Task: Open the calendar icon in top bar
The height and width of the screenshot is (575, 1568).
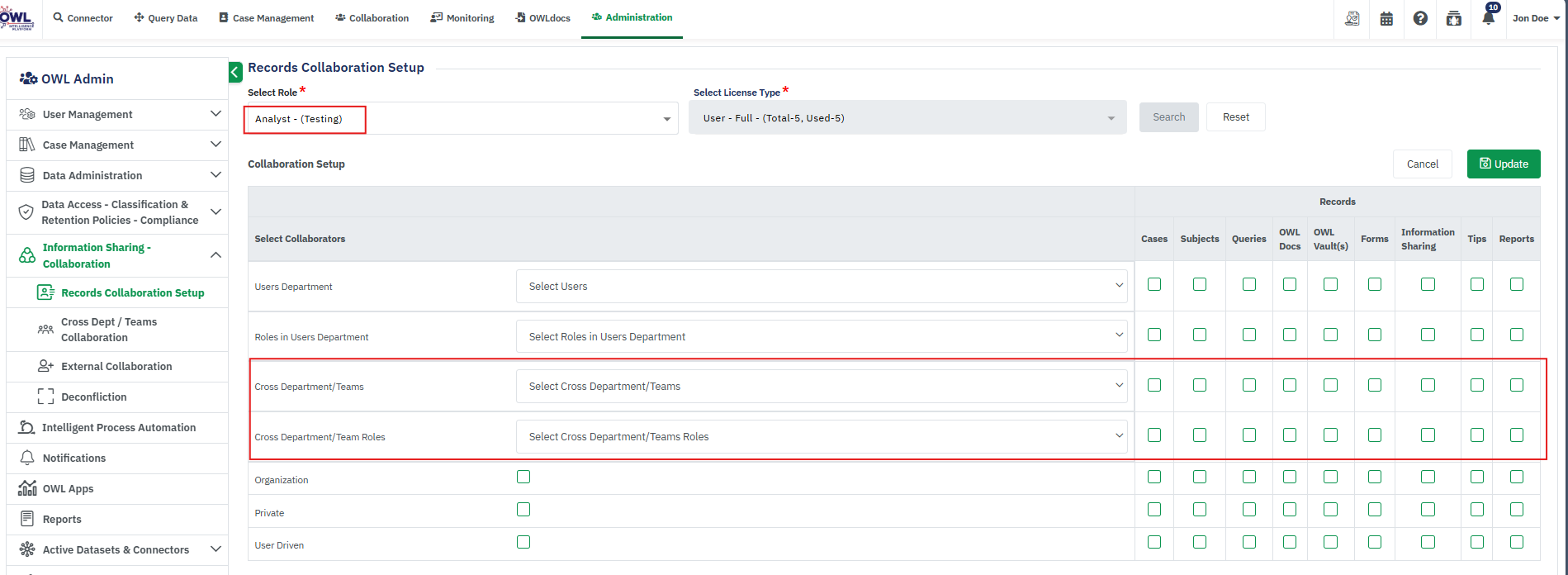Action: click(x=1386, y=18)
